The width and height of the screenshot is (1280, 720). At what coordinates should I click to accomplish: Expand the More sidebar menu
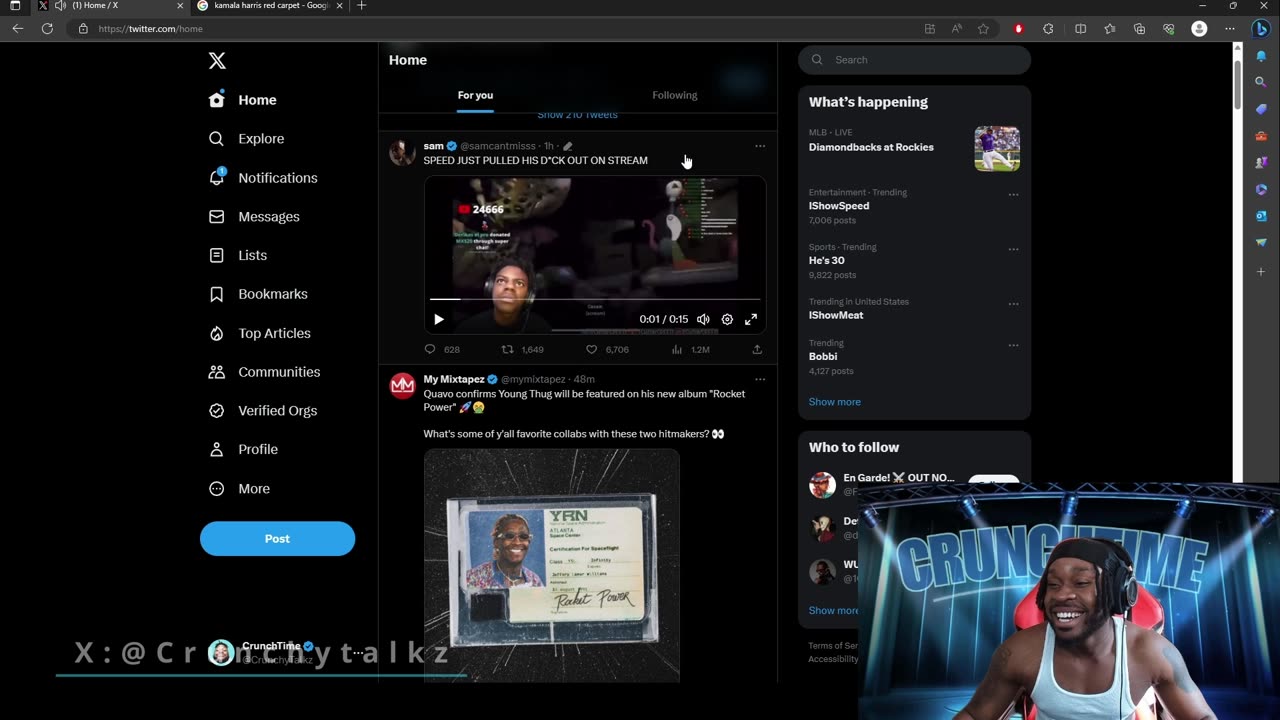click(239, 489)
